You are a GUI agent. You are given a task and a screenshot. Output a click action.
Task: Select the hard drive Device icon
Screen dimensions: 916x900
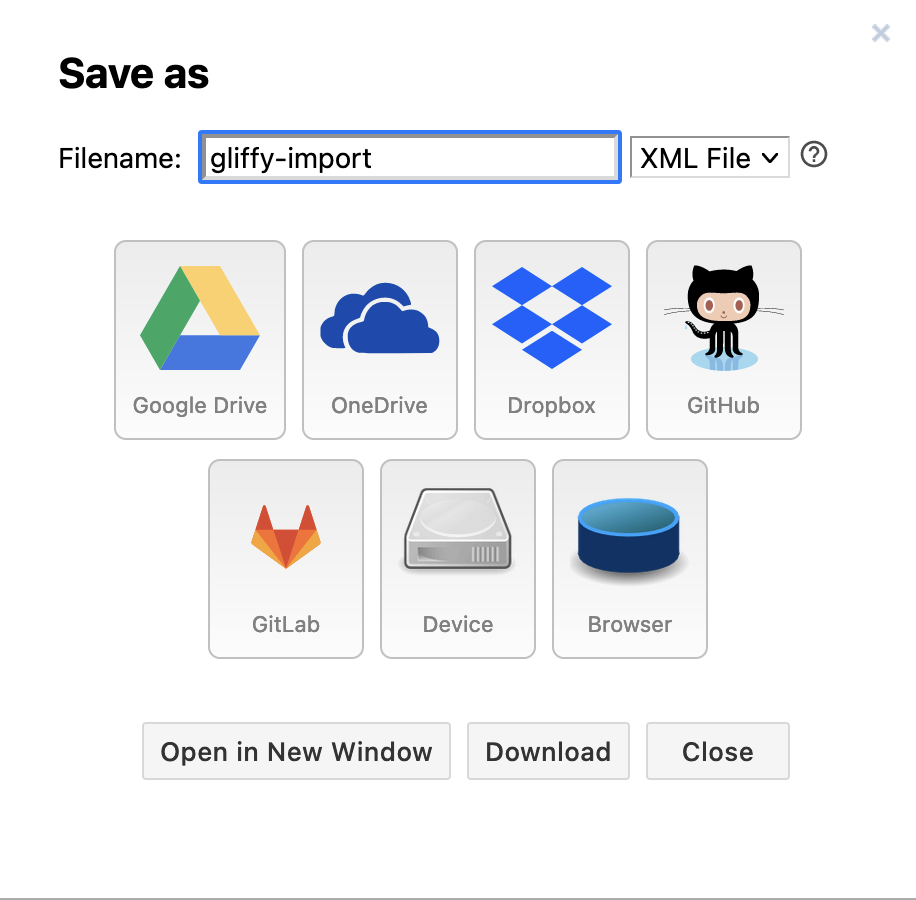[x=457, y=530]
